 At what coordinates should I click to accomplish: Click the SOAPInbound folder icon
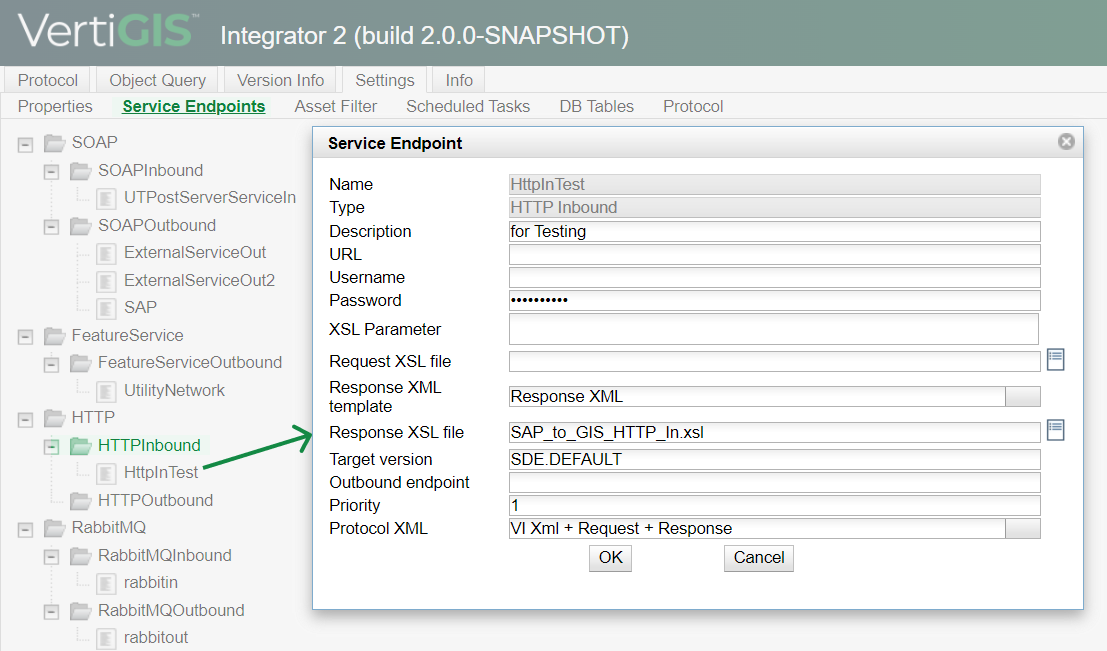point(80,172)
